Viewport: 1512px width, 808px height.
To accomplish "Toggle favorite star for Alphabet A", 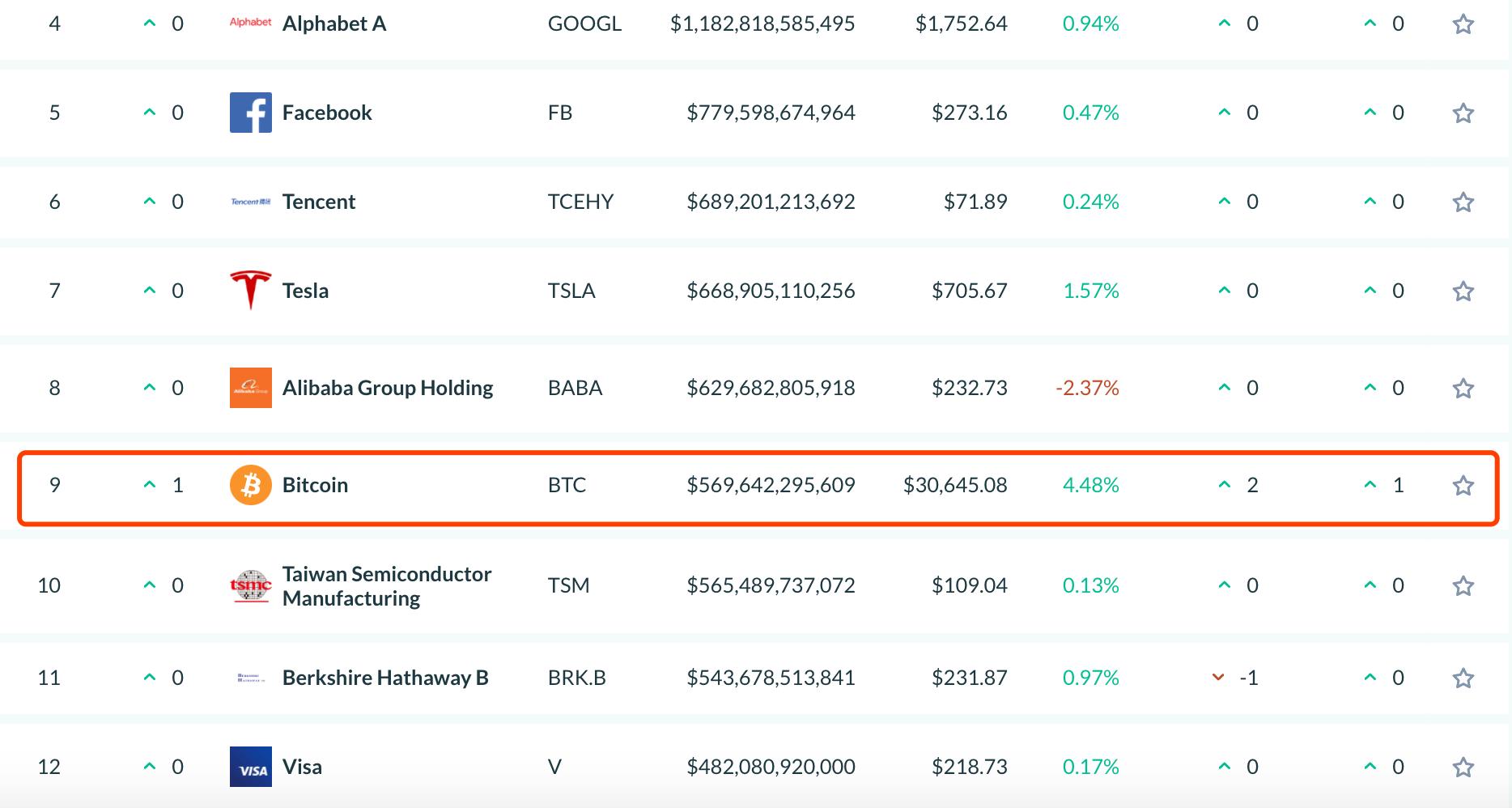I will pos(1463,24).
